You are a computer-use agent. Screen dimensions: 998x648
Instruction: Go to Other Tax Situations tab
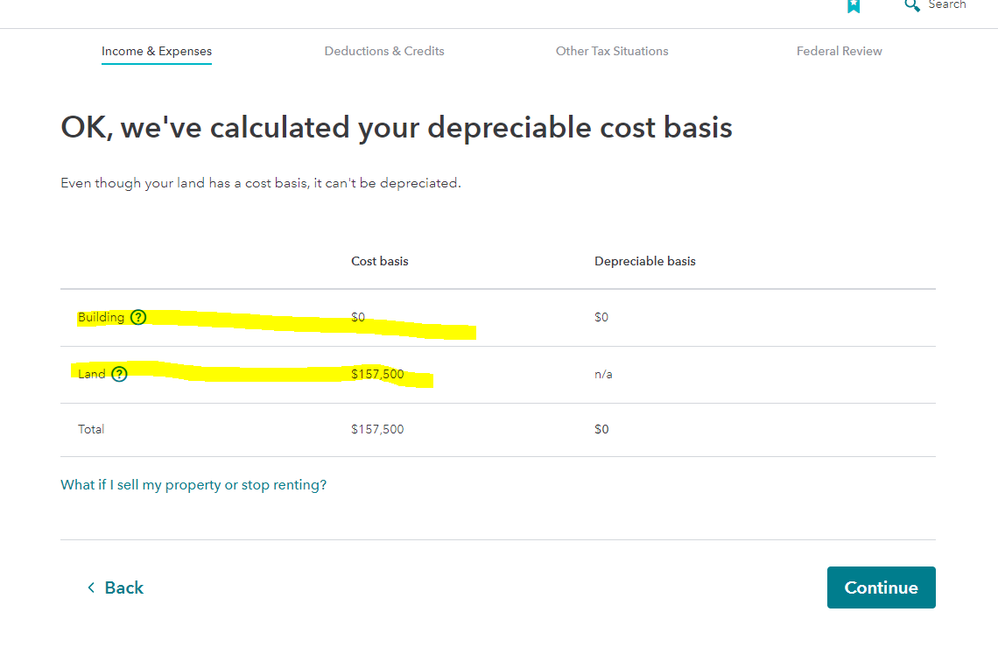612,51
